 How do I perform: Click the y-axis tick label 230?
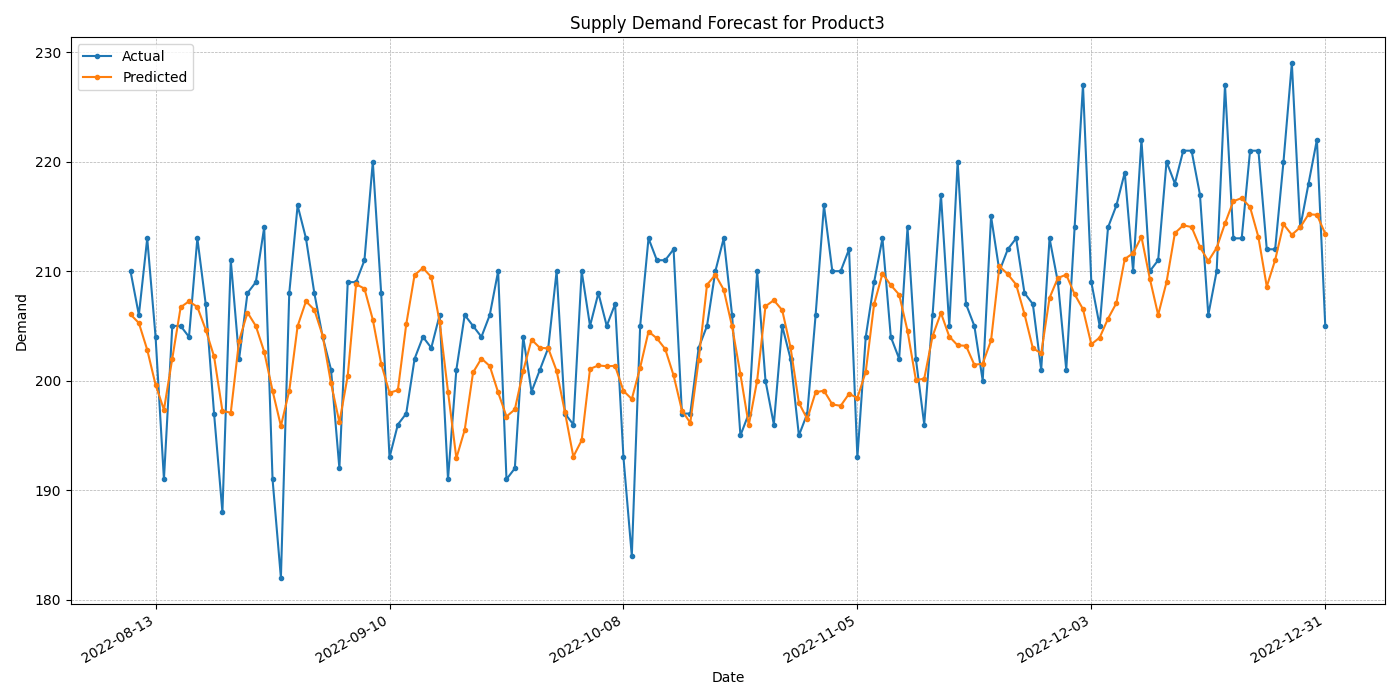(x=48, y=53)
